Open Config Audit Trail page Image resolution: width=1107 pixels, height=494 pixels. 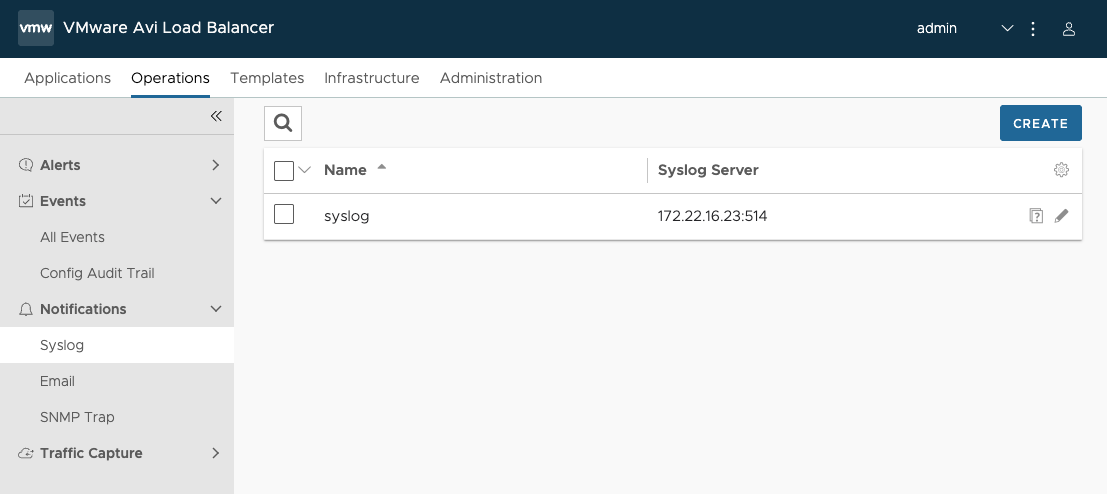pos(97,273)
